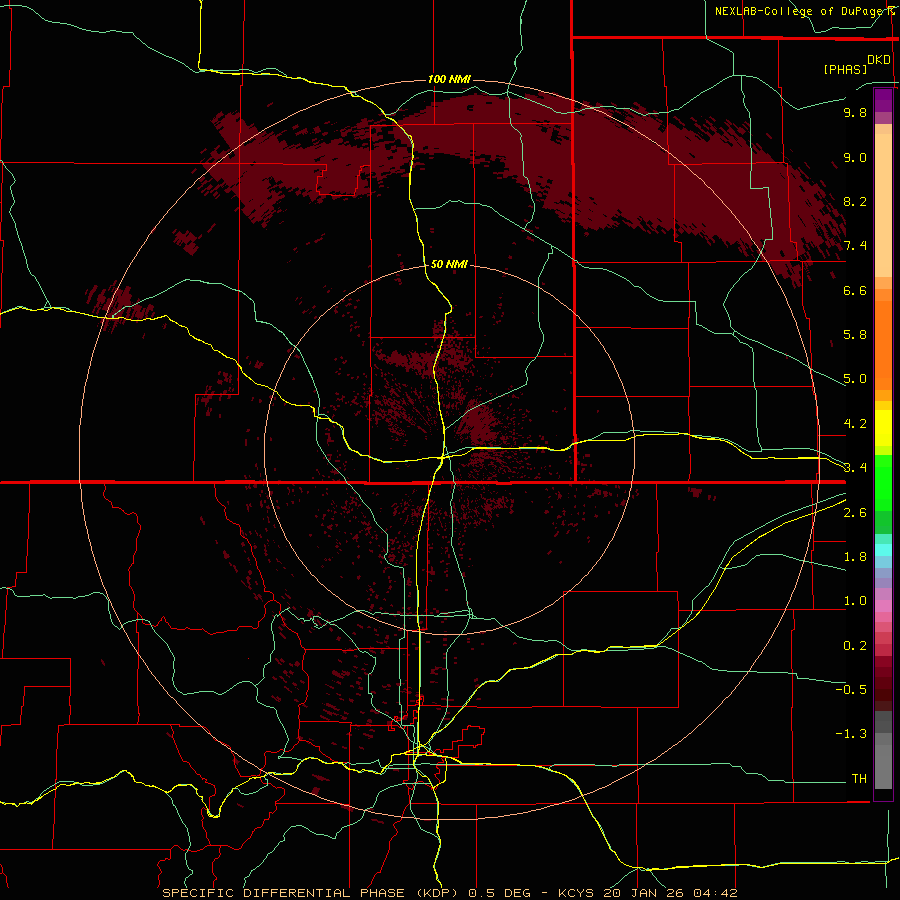Click the KCYS station identifier

[577, 893]
